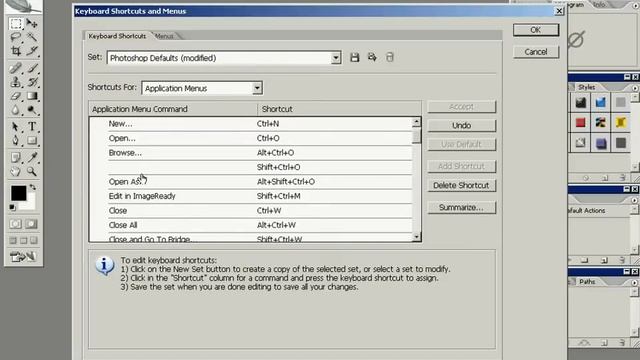640x360 pixels.
Task: Open the Styles panel flyout menu
Action: click(x=635, y=87)
